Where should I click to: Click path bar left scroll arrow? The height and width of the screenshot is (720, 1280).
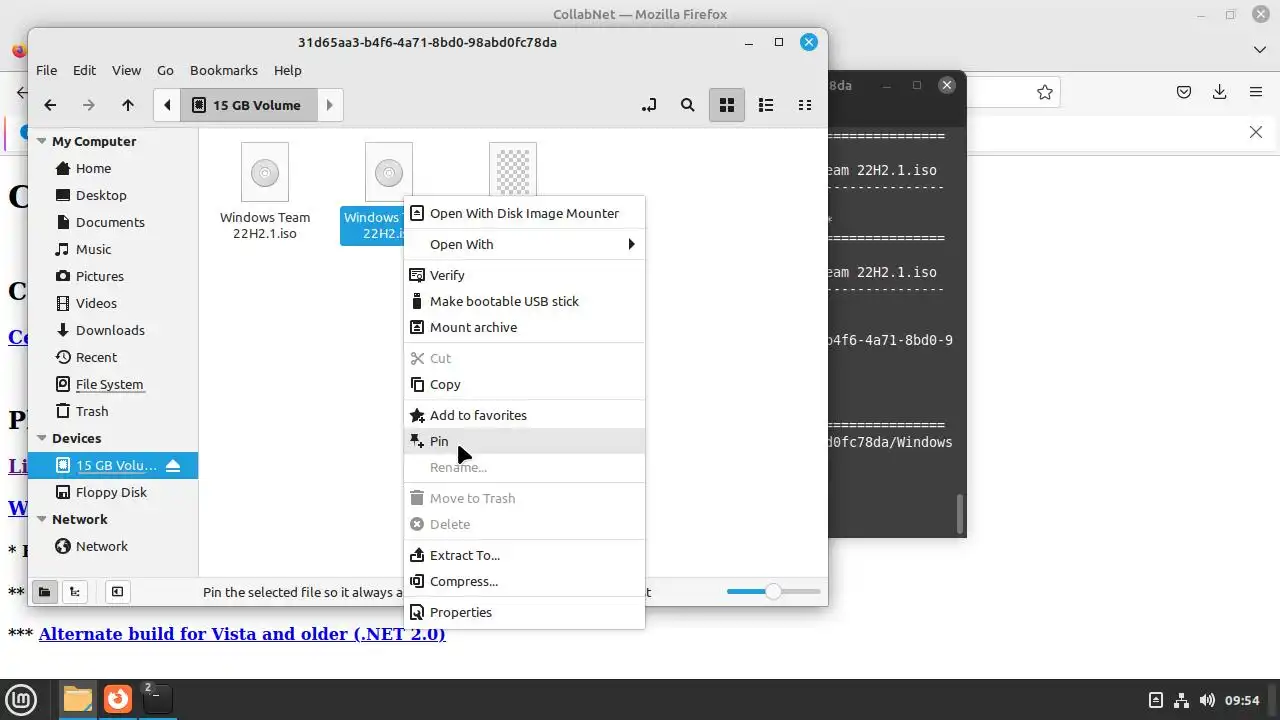[167, 105]
